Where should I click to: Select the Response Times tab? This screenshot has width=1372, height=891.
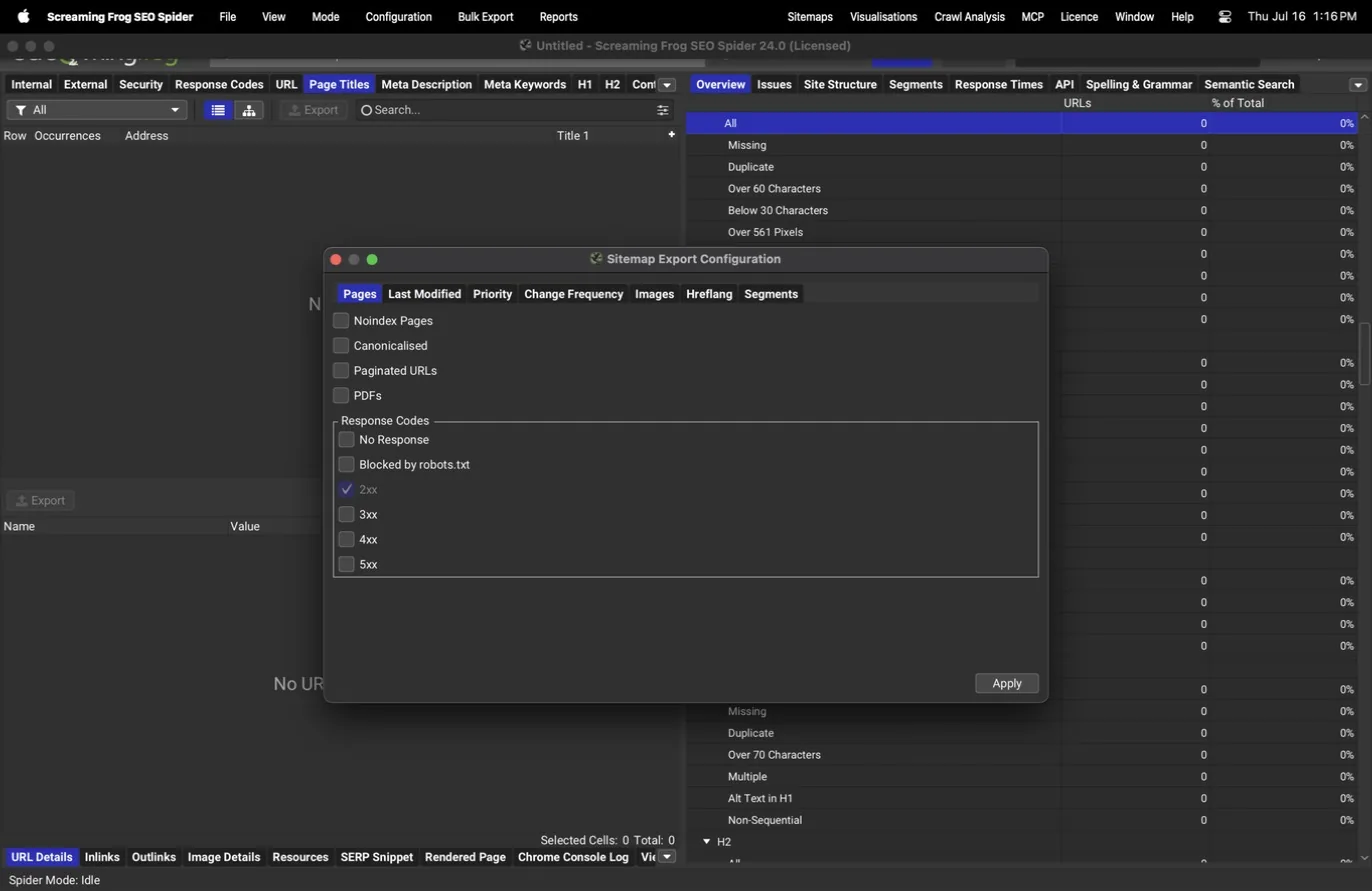click(998, 85)
